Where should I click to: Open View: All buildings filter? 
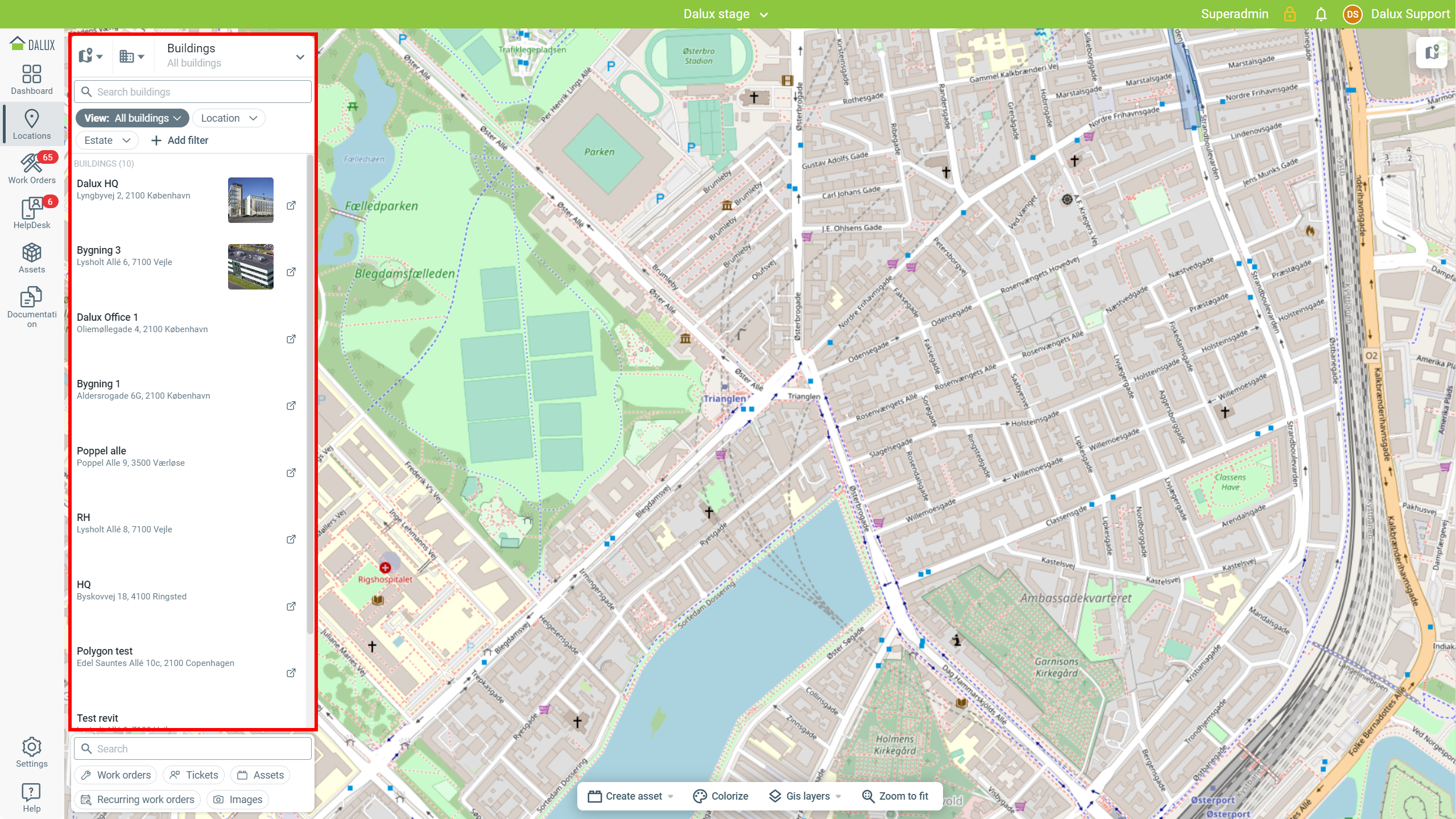tap(132, 118)
